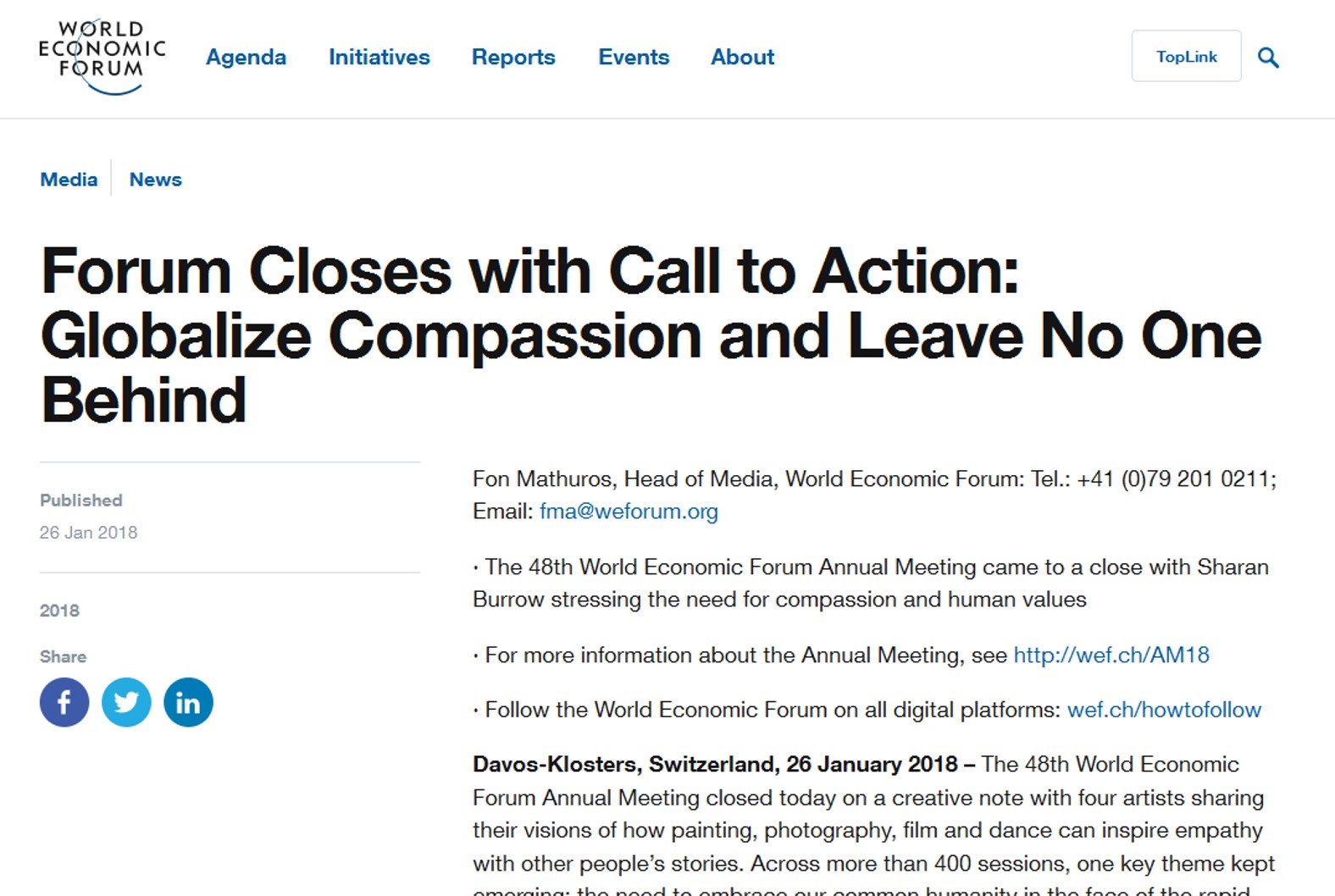
Task: Navigate to the Events page
Action: point(634,57)
